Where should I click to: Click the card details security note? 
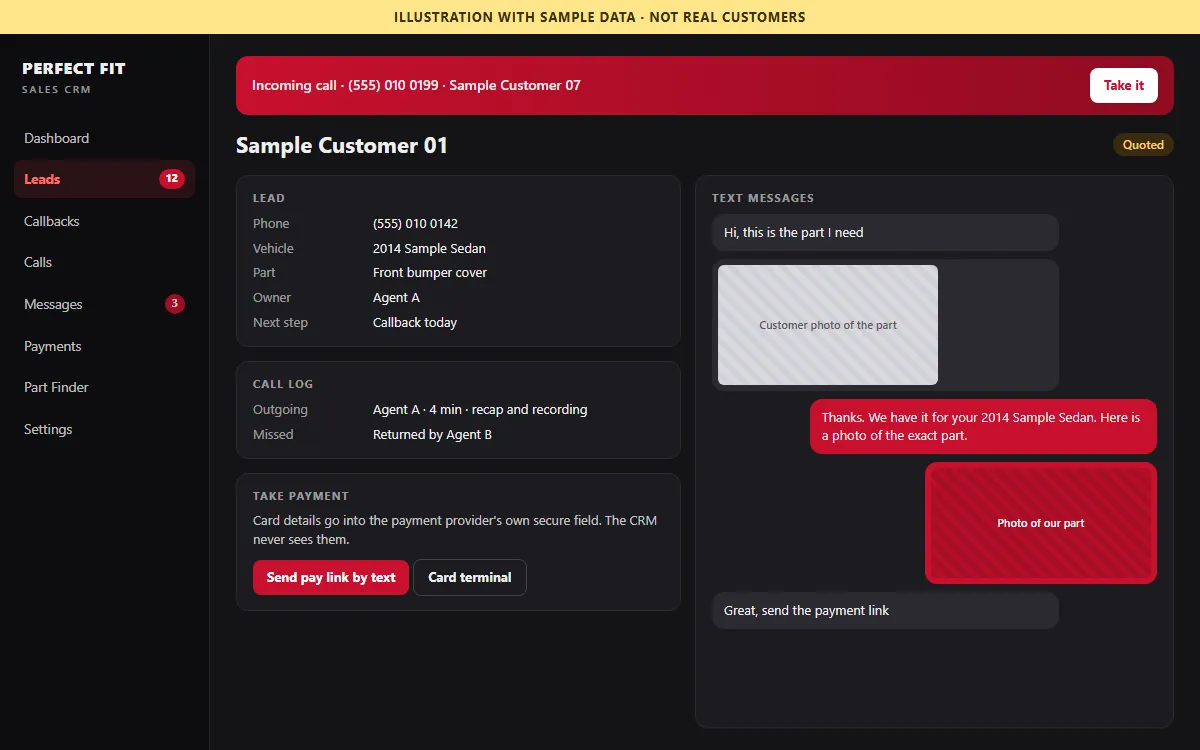pyautogui.click(x=455, y=530)
